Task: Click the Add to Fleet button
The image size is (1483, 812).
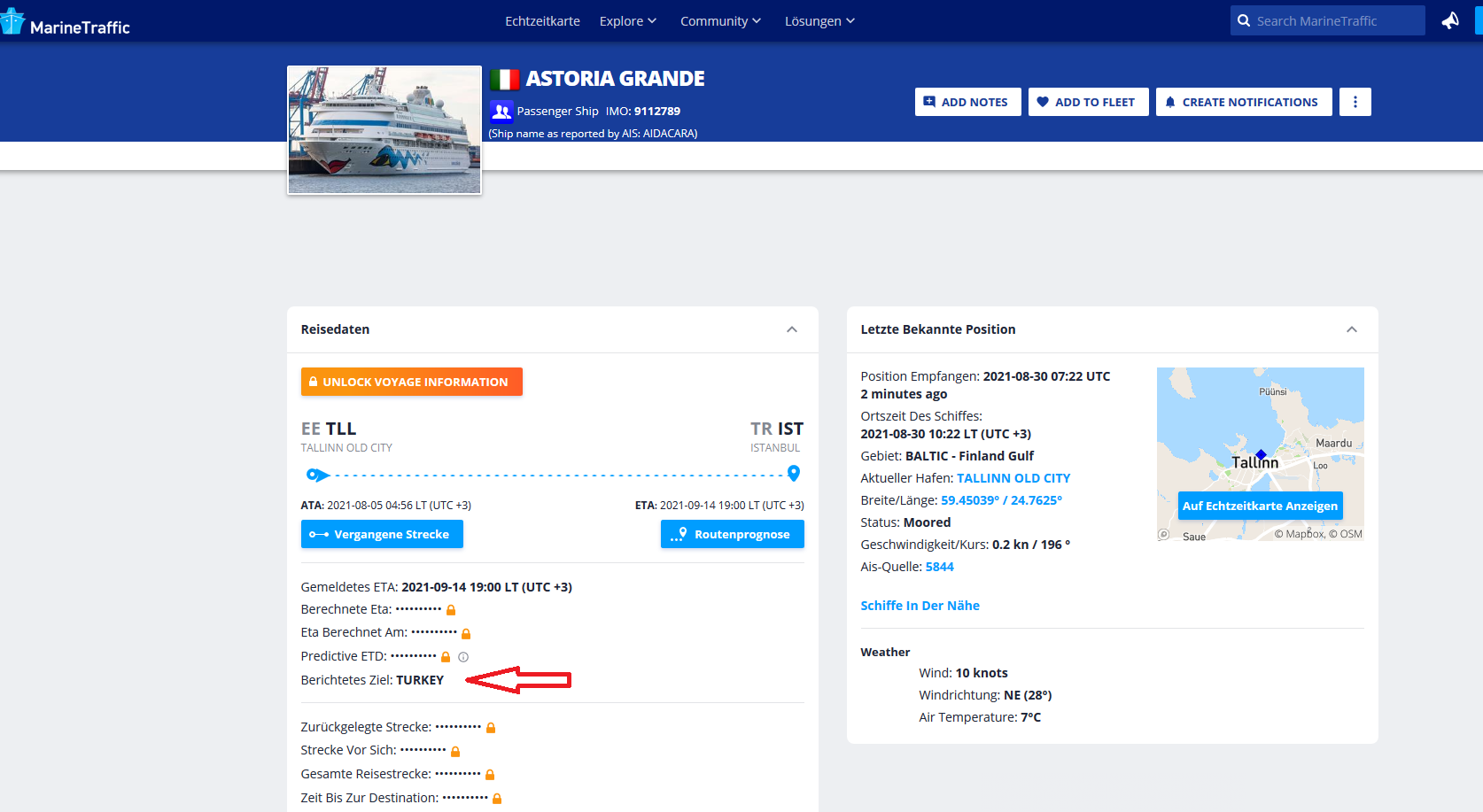Action: (x=1088, y=102)
